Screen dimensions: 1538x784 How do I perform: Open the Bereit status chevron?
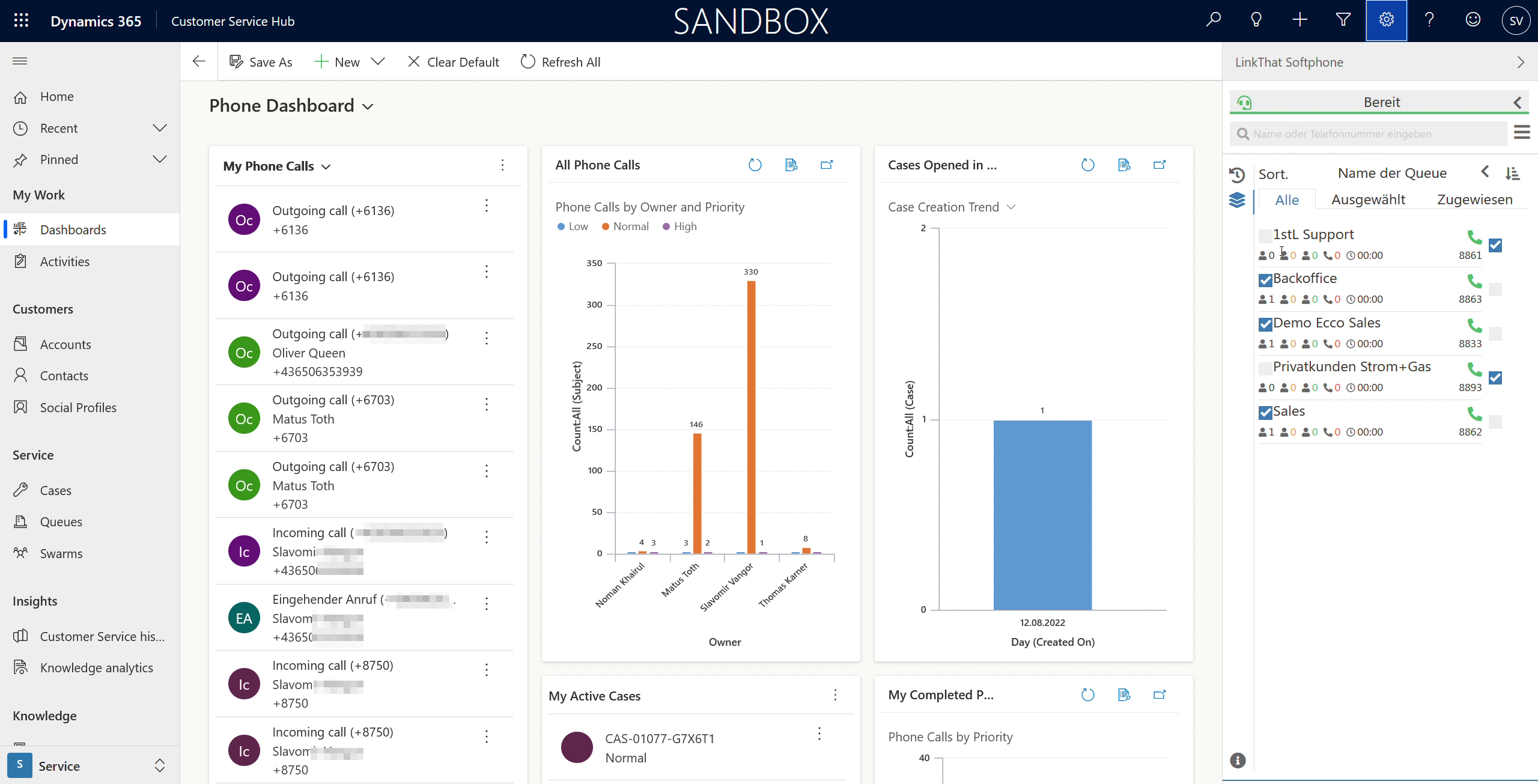click(1518, 102)
